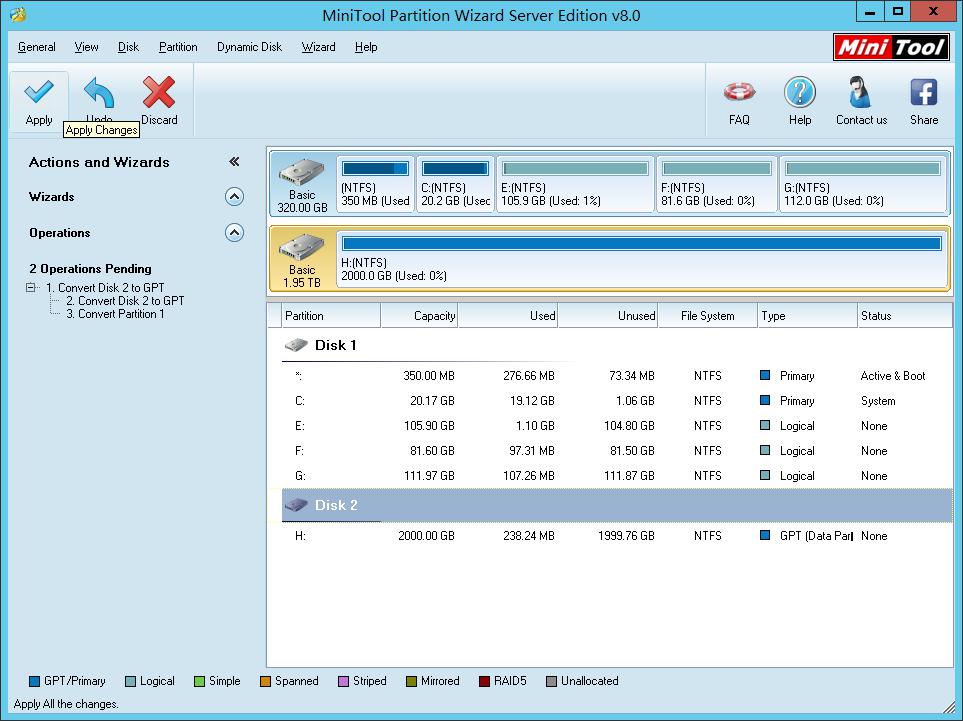Click the Wizards section label
This screenshot has width=963, height=721.
coord(52,197)
